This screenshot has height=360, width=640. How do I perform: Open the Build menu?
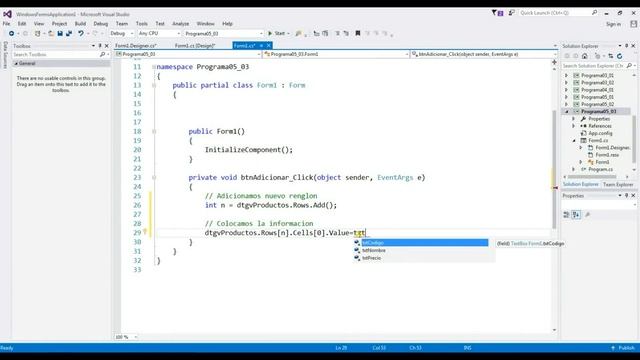(x=80, y=24)
